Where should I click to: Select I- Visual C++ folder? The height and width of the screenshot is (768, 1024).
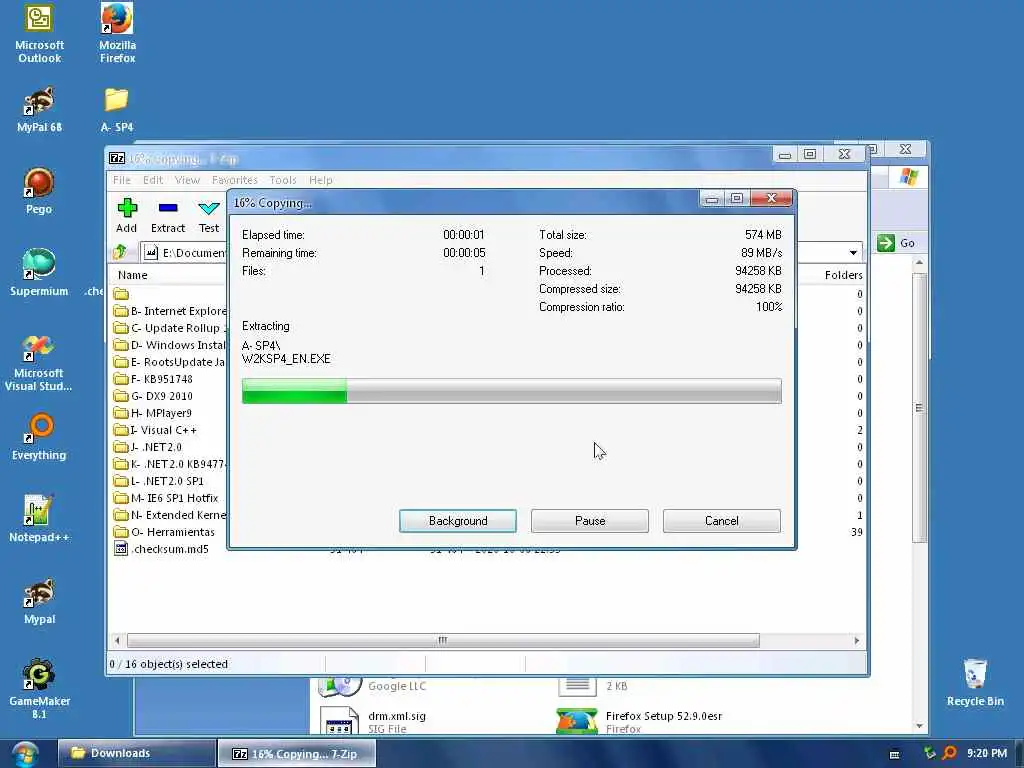click(x=155, y=430)
